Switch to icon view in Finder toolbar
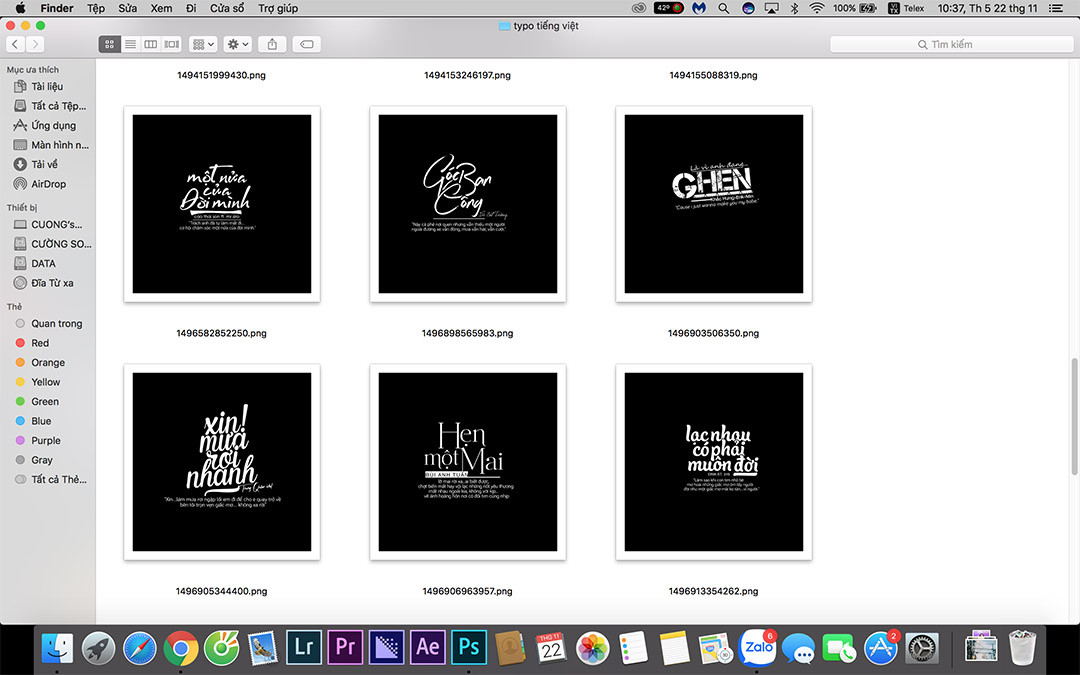This screenshot has height=675, width=1080. pyautogui.click(x=110, y=44)
